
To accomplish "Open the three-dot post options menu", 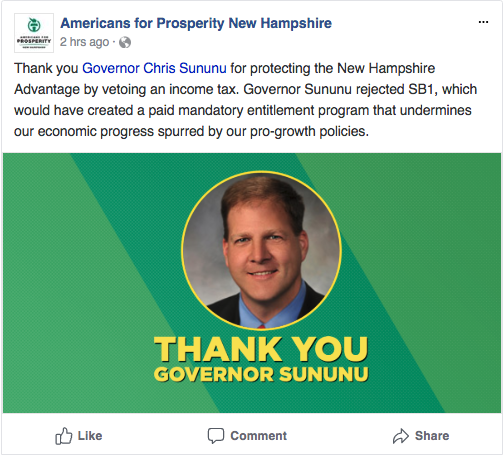I will coord(483,22).
